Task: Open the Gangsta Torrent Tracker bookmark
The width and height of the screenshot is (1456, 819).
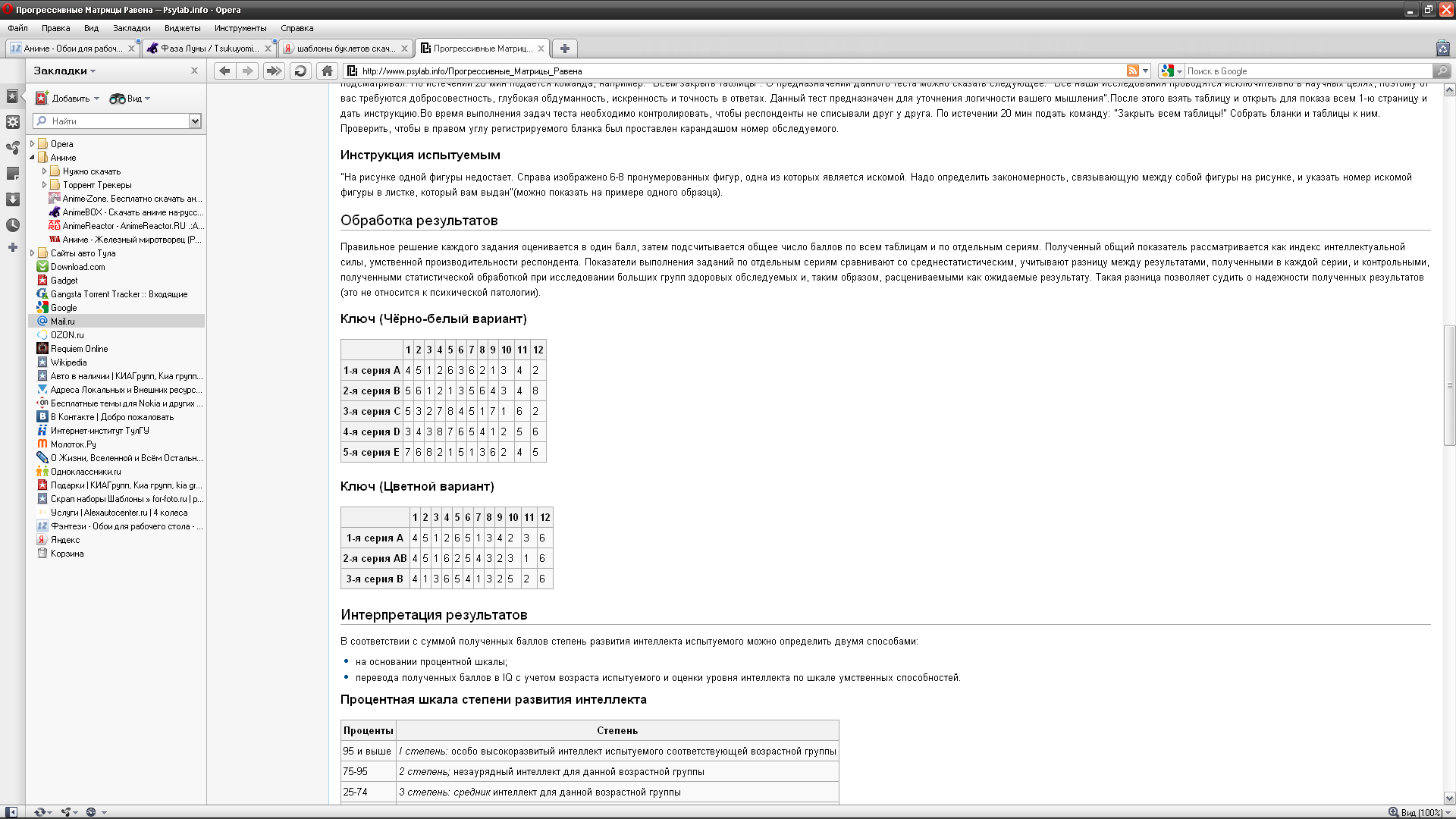Action: pos(117,294)
